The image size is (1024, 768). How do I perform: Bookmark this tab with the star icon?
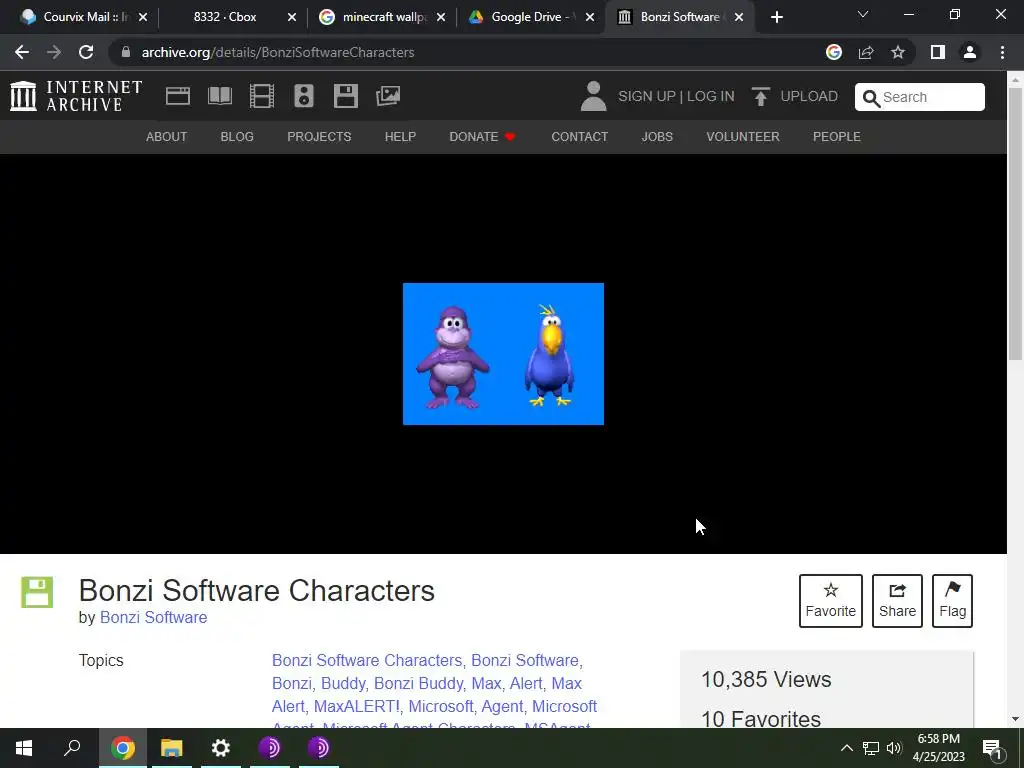(x=898, y=52)
